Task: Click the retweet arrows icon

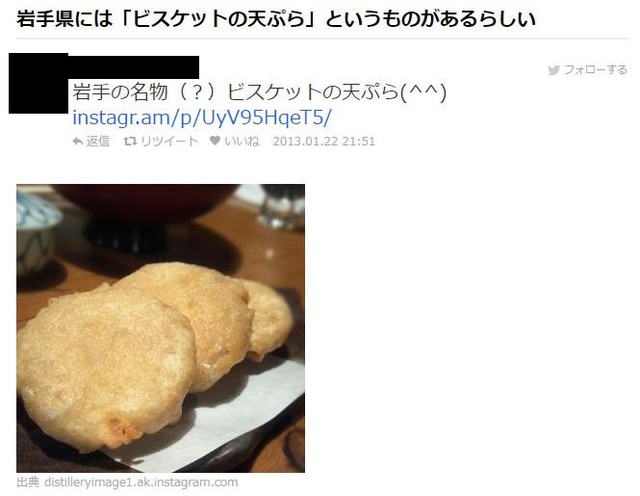Action: click(x=130, y=141)
